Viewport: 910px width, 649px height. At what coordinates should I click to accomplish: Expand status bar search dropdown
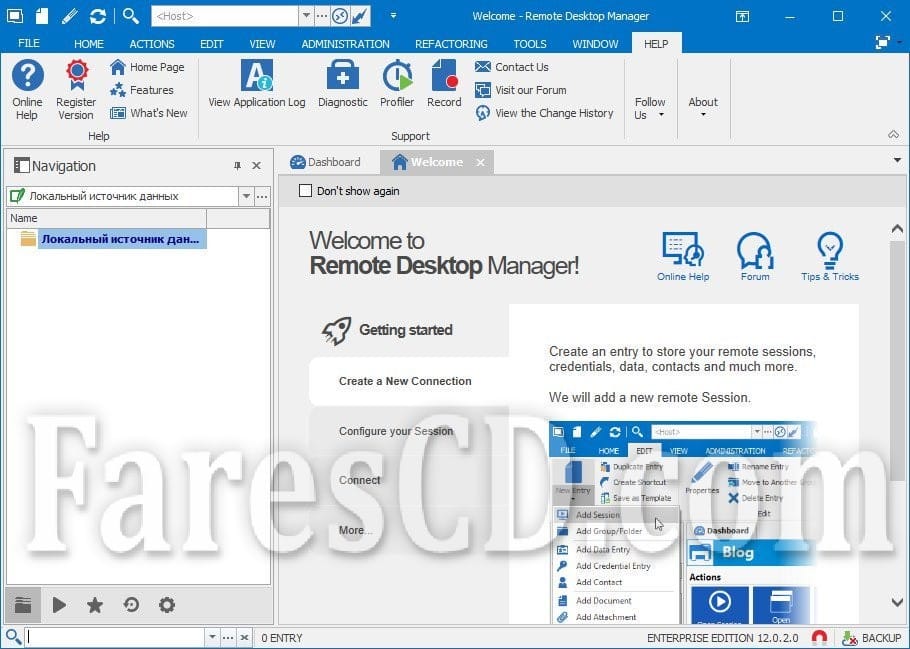click(212, 637)
